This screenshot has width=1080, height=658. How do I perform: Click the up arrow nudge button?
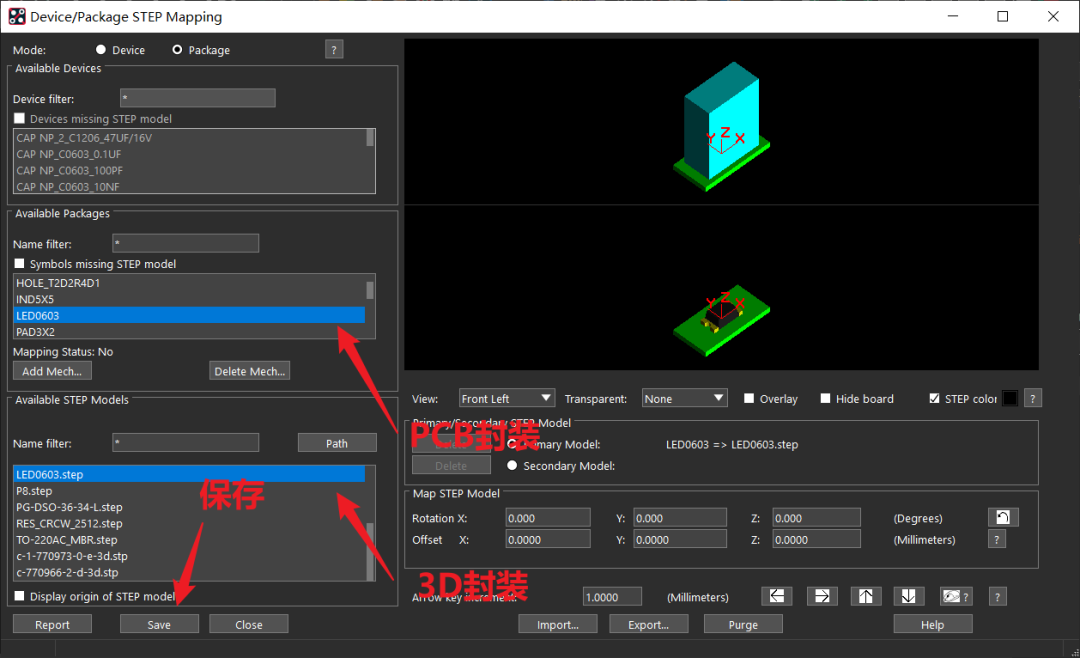click(x=866, y=596)
